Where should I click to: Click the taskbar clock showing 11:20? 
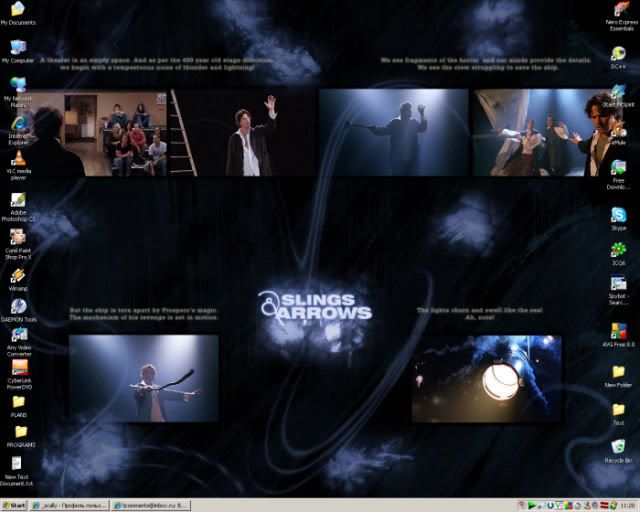pyautogui.click(x=627, y=506)
